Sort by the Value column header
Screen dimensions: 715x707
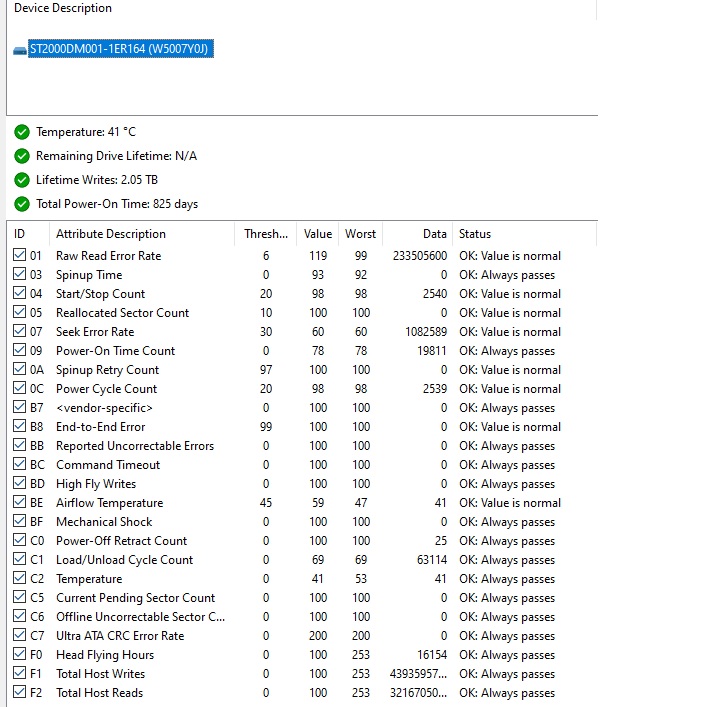pos(317,234)
